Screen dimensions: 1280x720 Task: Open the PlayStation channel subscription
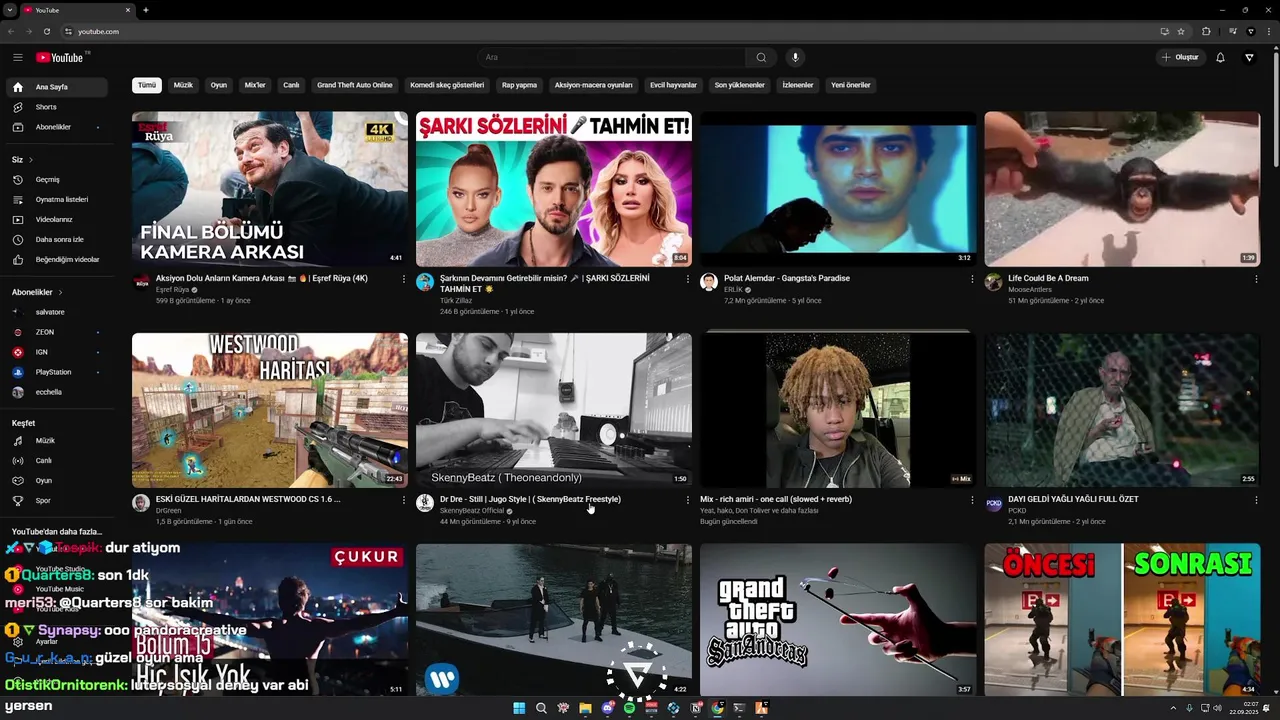[x=56, y=372]
